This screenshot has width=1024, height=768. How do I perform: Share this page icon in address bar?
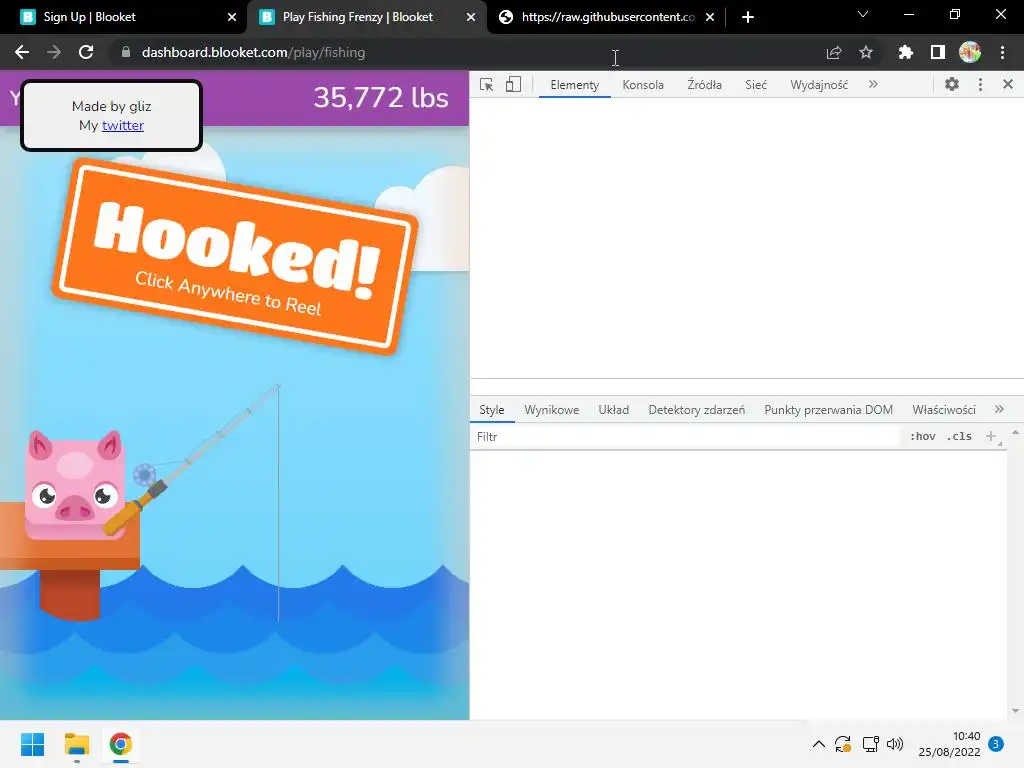(834, 52)
